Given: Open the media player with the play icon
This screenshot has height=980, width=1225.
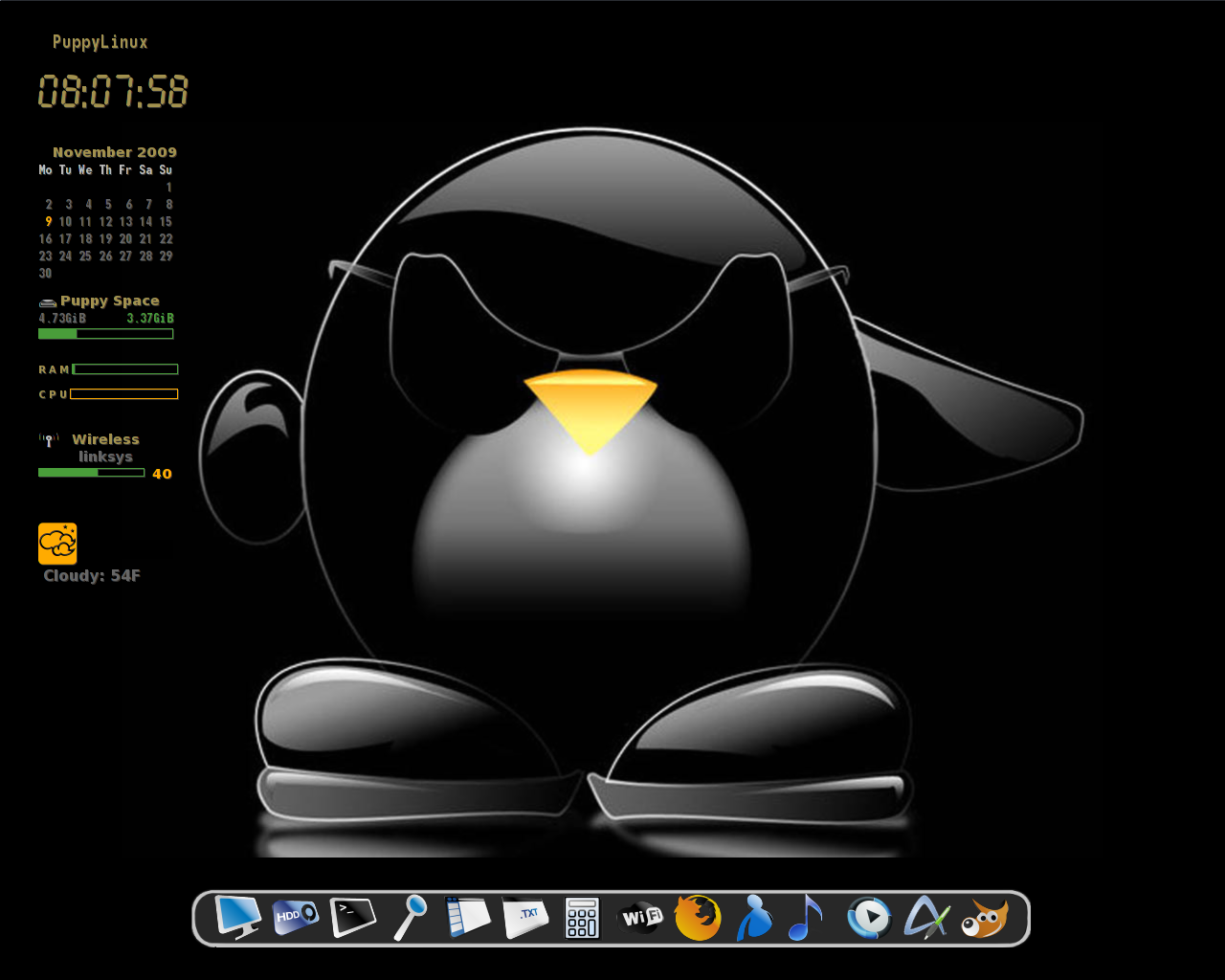Looking at the screenshot, I should pos(870,917).
